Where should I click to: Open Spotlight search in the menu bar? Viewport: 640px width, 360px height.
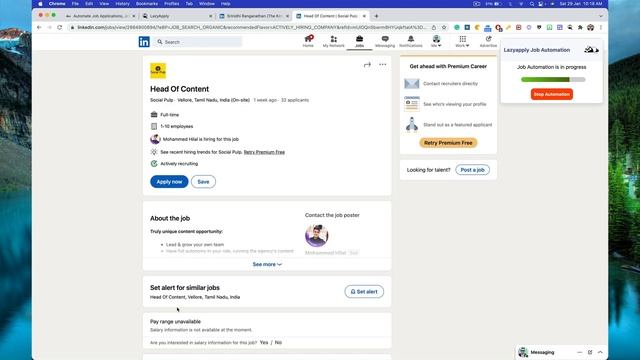click(x=532, y=4)
